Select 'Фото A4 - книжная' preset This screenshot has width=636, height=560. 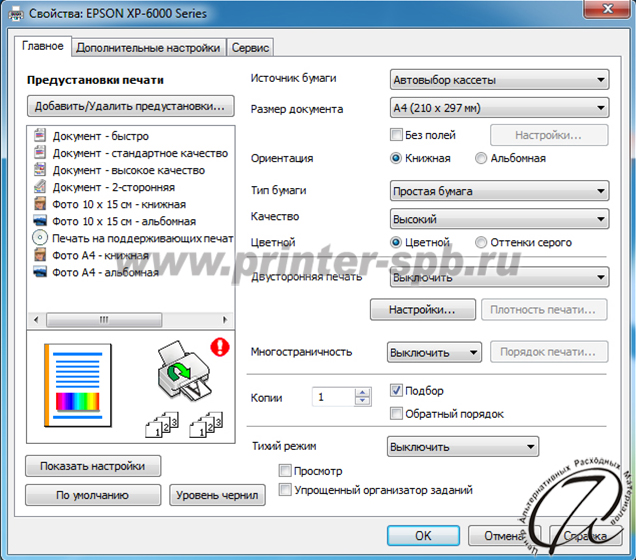coord(101,255)
